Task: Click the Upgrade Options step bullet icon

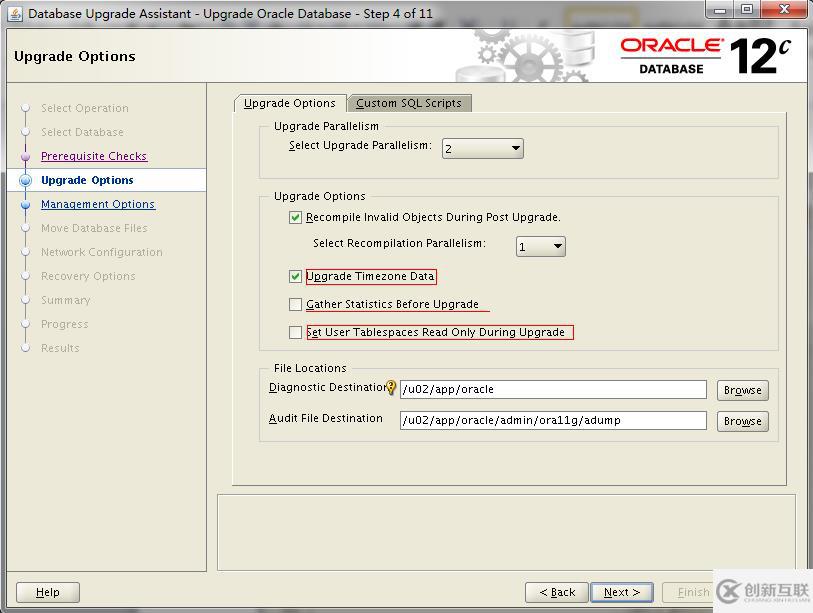Action: tap(25, 180)
